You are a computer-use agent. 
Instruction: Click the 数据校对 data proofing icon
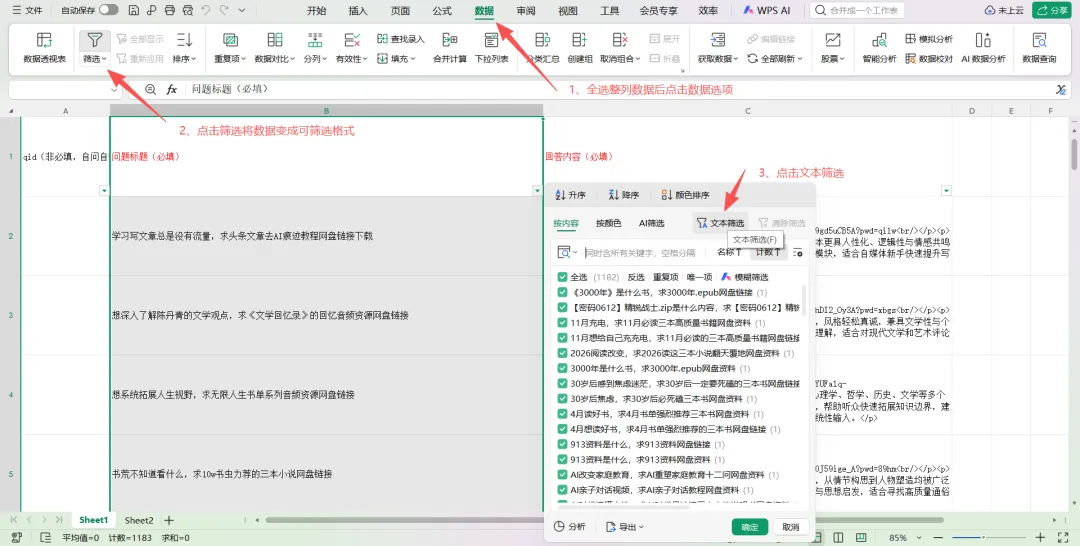pos(911,59)
